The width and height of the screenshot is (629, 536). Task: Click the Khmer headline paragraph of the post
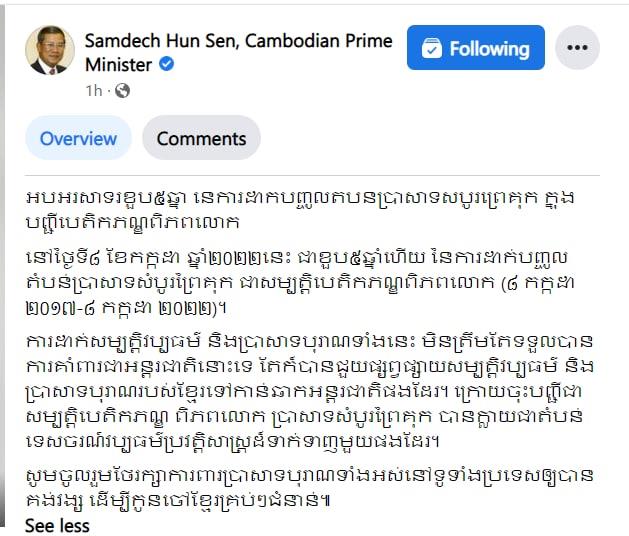[299, 210]
